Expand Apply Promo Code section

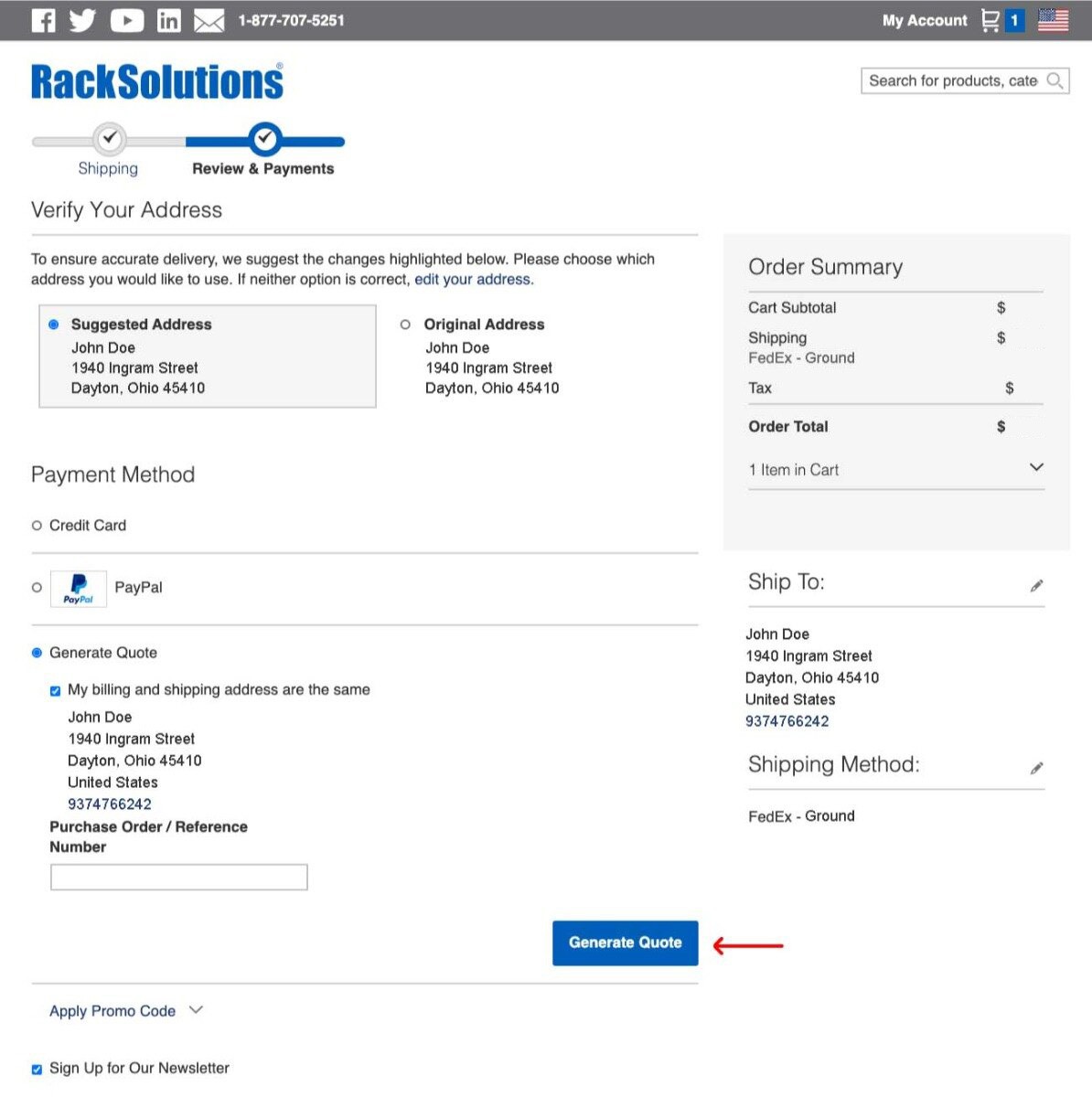[x=126, y=1011]
